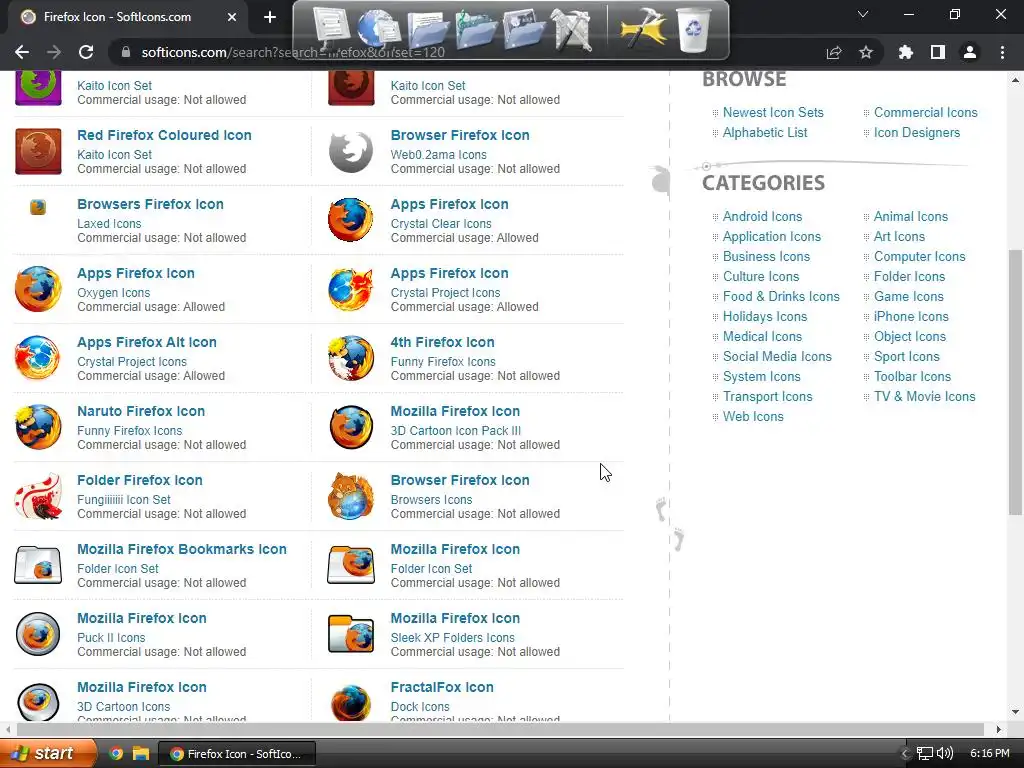Open the tiny Laxed Icons Firefox thumbnail

(38, 207)
